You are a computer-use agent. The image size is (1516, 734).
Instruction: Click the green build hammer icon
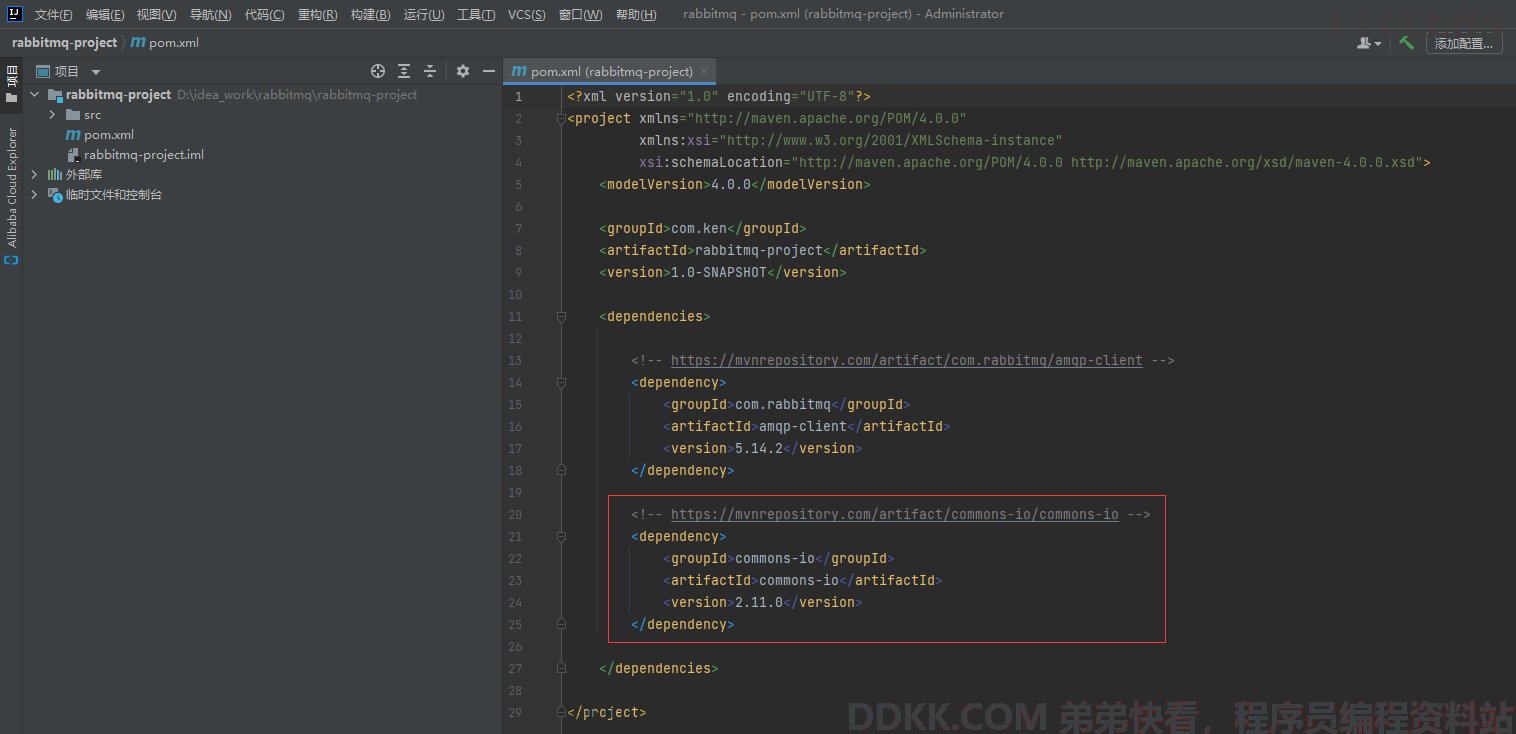(x=1406, y=43)
